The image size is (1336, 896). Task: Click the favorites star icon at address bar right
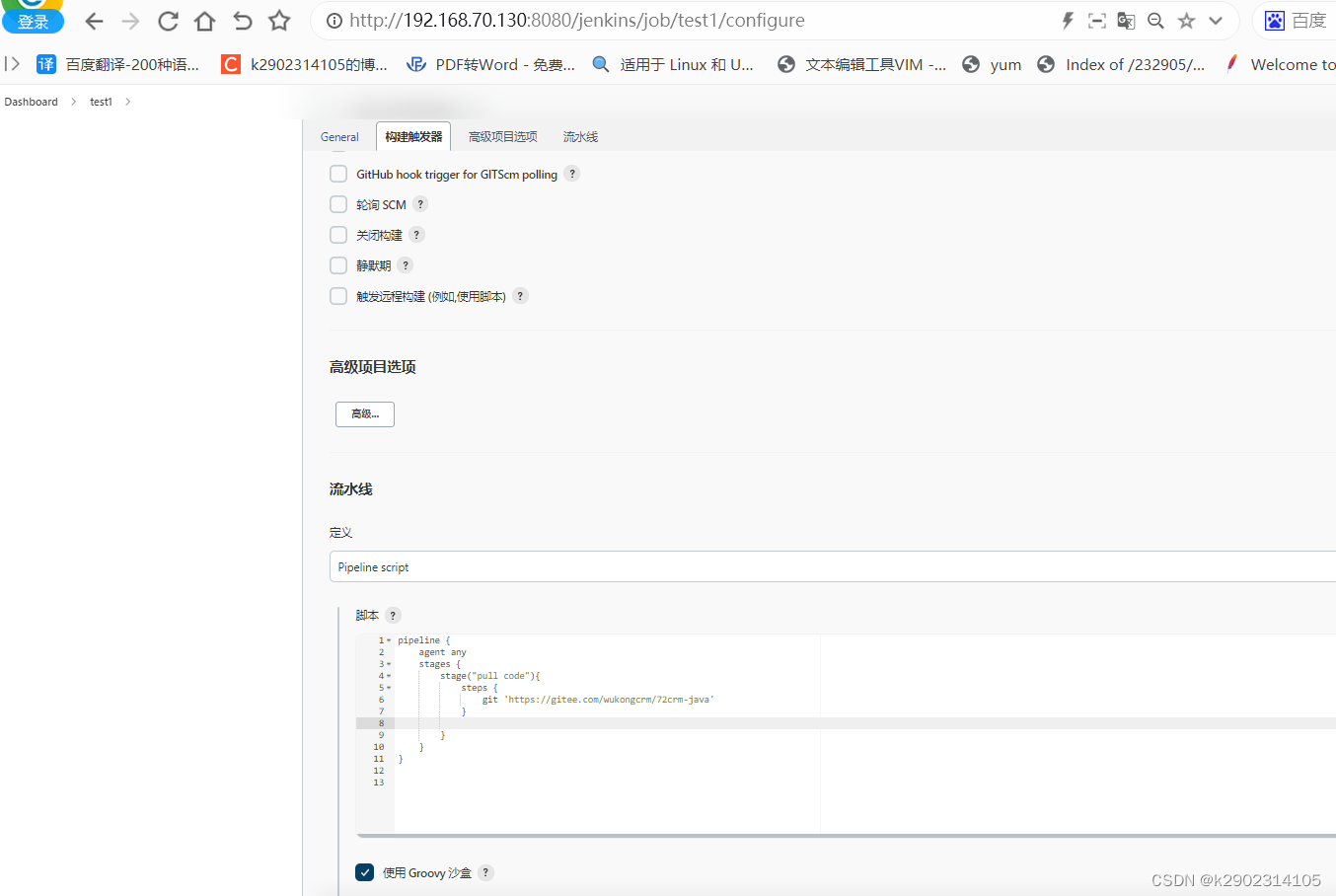tap(1186, 21)
